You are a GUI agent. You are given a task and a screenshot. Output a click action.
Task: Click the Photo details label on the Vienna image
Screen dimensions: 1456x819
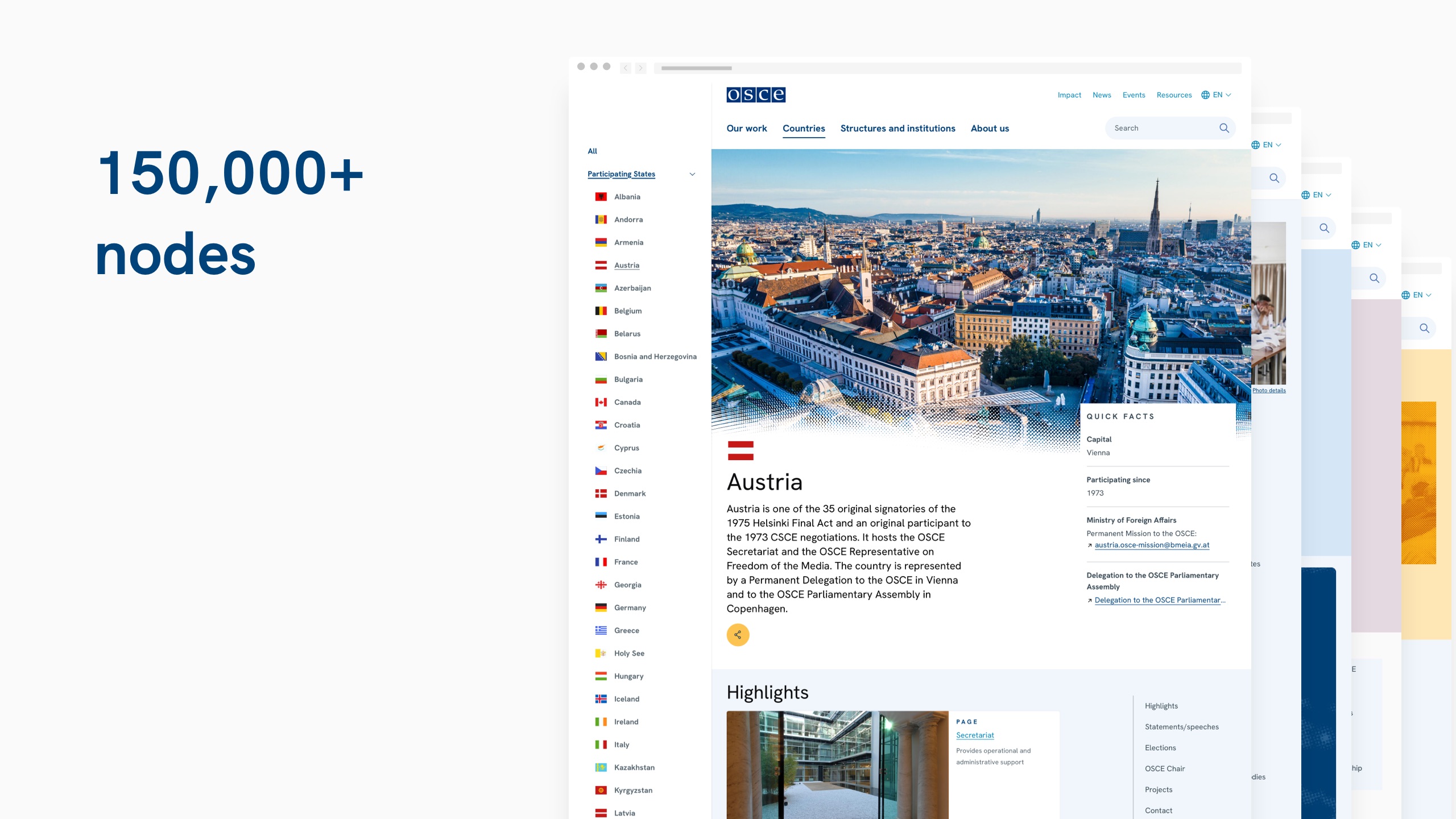[x=1268, y=390]
